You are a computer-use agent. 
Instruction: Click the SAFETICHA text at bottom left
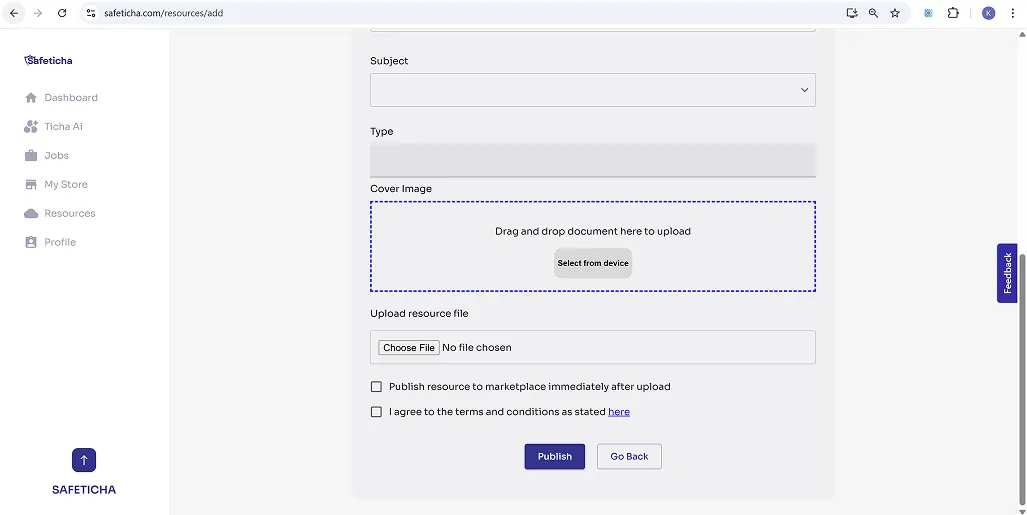click(x=84, y=489)
